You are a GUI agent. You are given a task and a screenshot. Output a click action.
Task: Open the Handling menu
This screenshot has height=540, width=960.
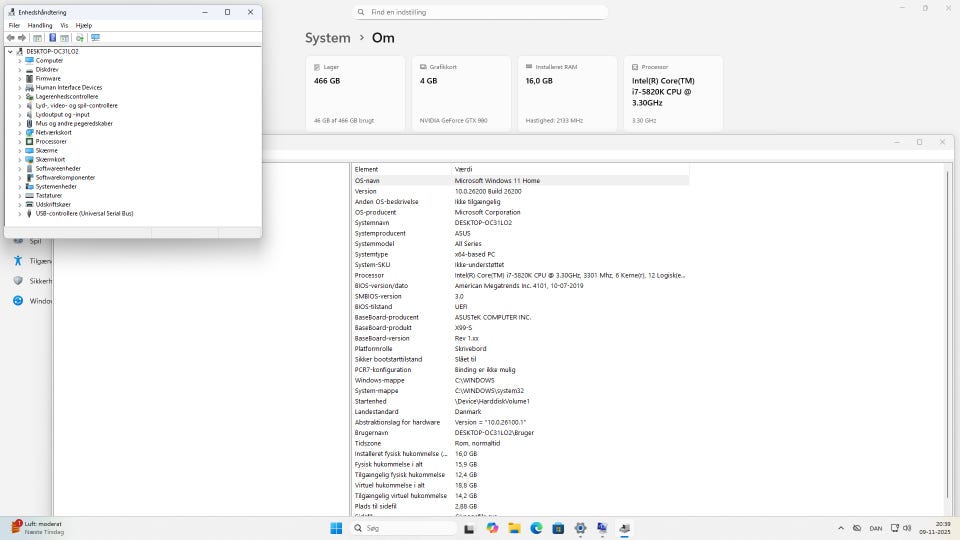coord(40,25)
